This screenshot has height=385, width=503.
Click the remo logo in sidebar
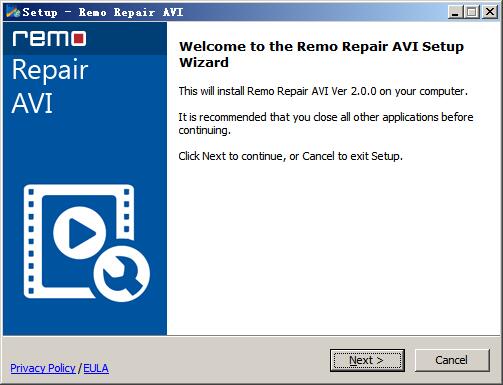tap(49, 39)
